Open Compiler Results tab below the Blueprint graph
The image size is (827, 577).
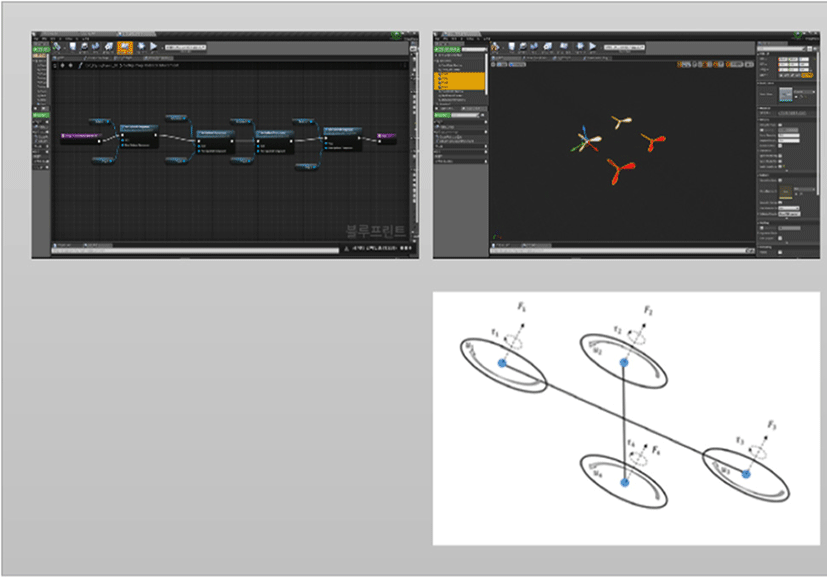[x=67, y=245]
